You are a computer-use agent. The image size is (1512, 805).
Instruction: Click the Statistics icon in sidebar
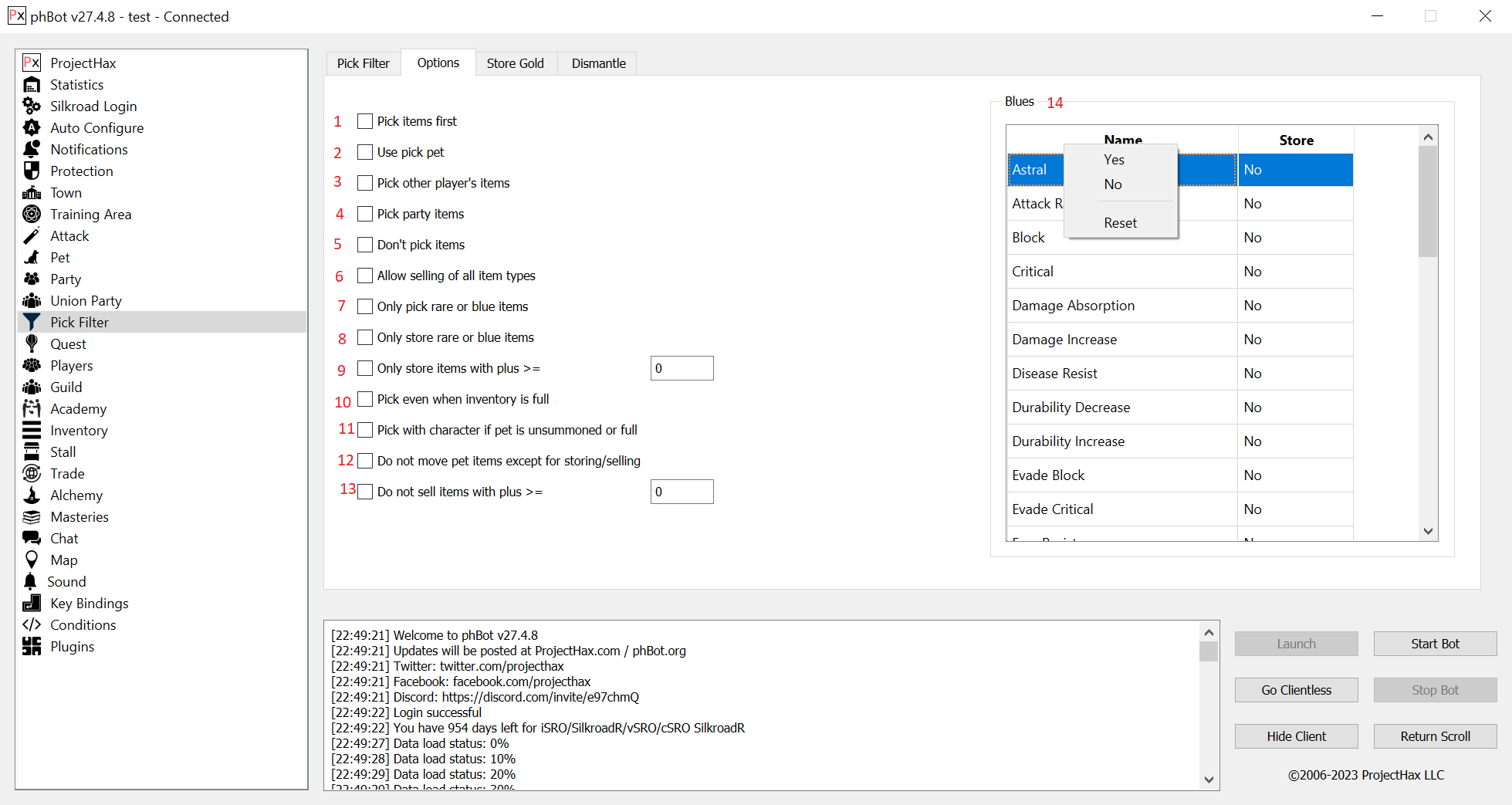[x=32, y=85]
